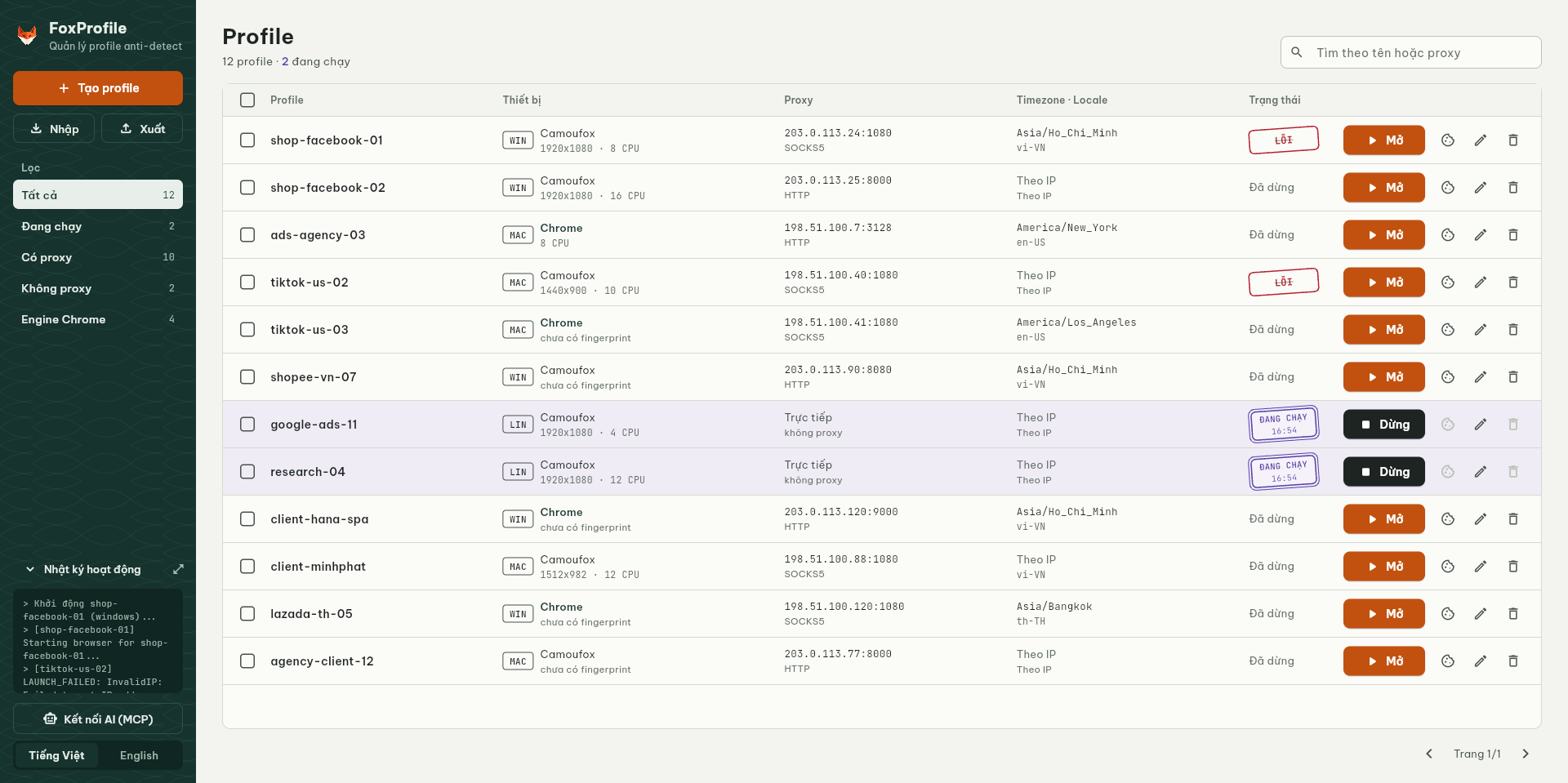Go to the next page

(1526, 754)
